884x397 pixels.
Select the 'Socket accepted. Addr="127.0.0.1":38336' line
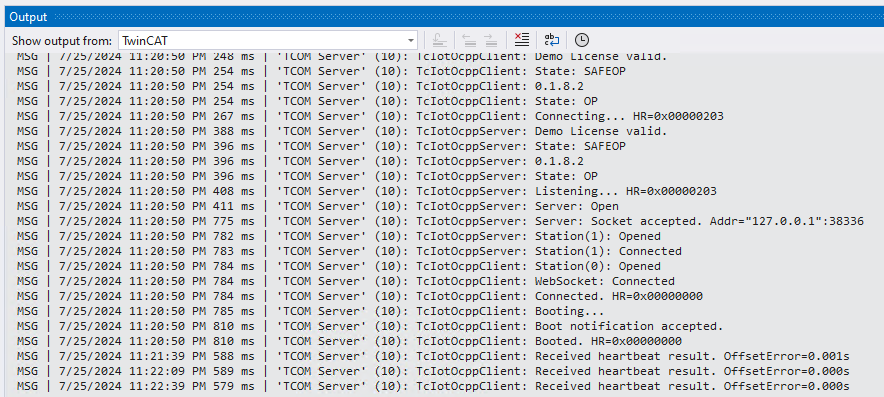tap(440, 221)
